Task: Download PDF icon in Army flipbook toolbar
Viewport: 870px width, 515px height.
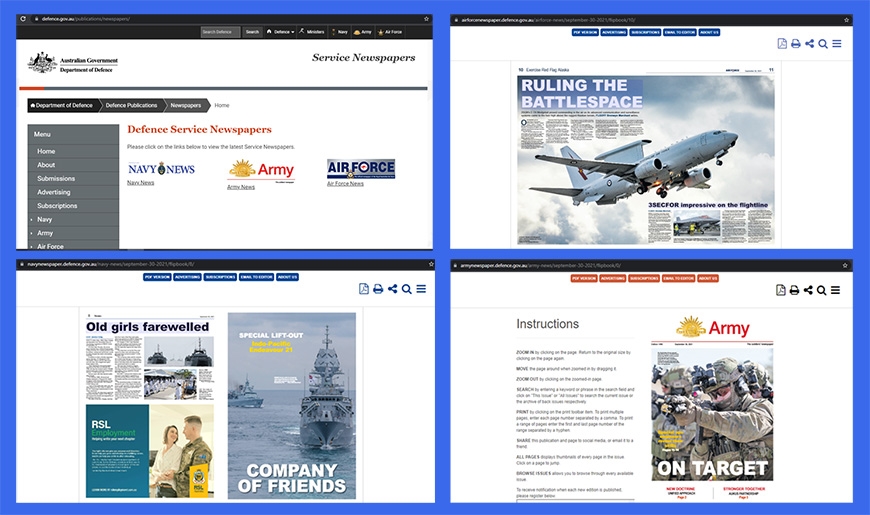Action: click(781, 290)
